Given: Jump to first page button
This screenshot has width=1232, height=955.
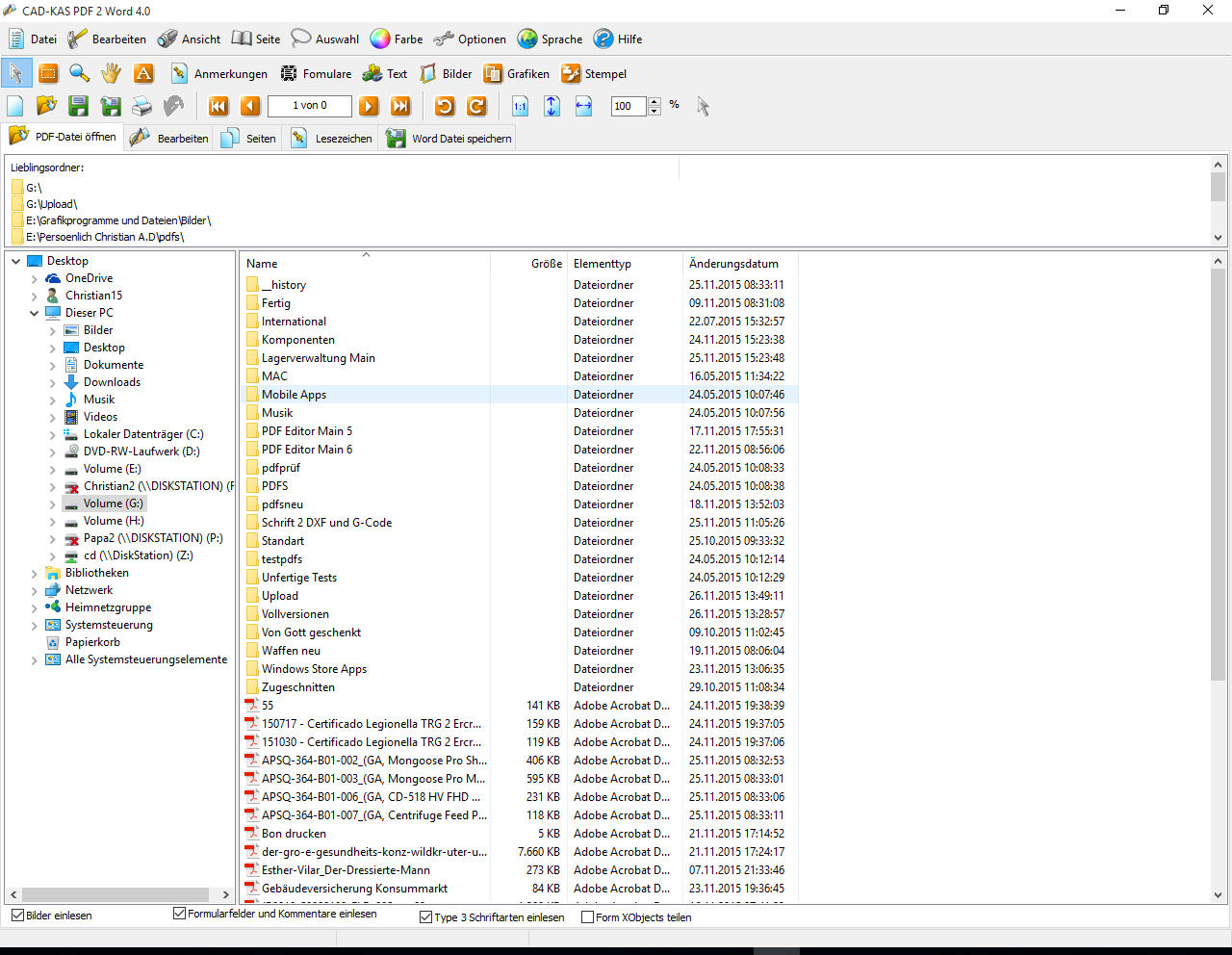Looking at the screenshot, I should coord(218,106).
